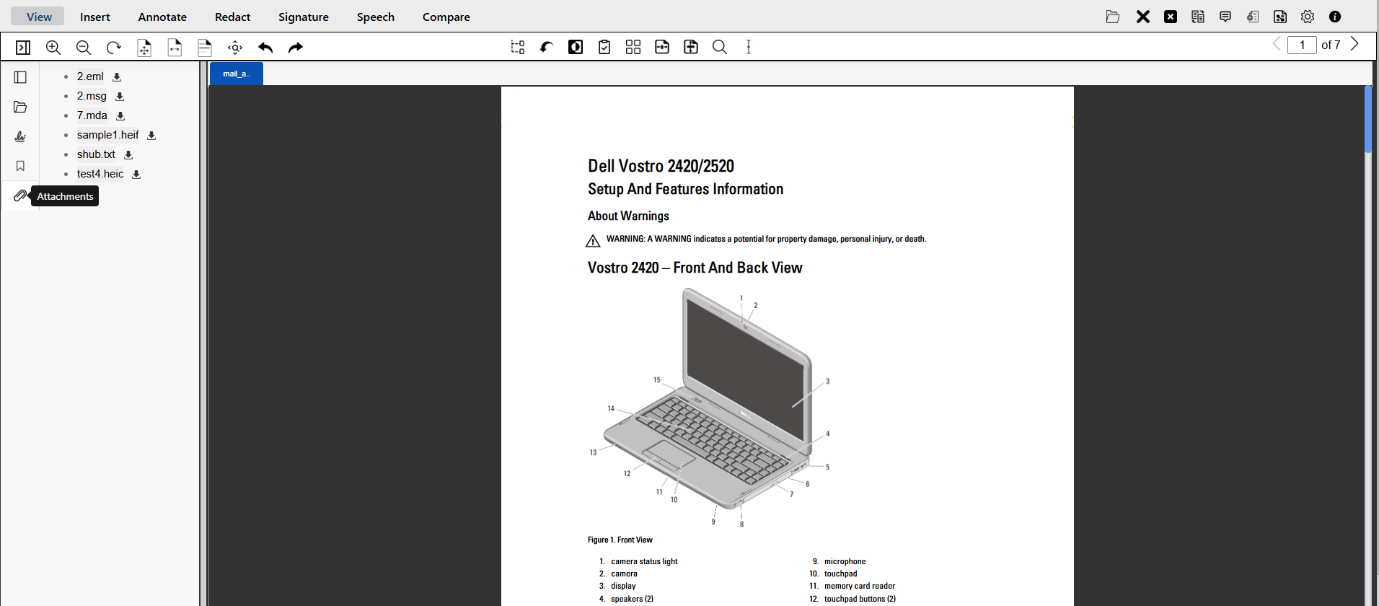Select the actual size page icon
The width and height of the screenshot is (1379, 606).
pos(205,47)
